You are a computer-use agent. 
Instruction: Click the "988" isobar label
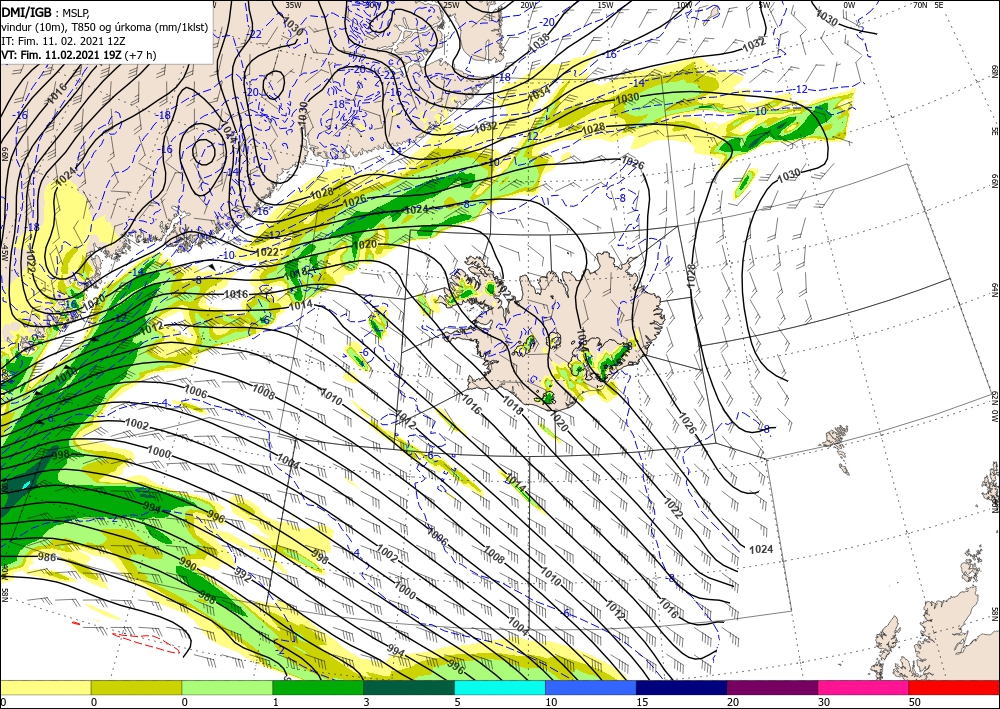[207, 597]
